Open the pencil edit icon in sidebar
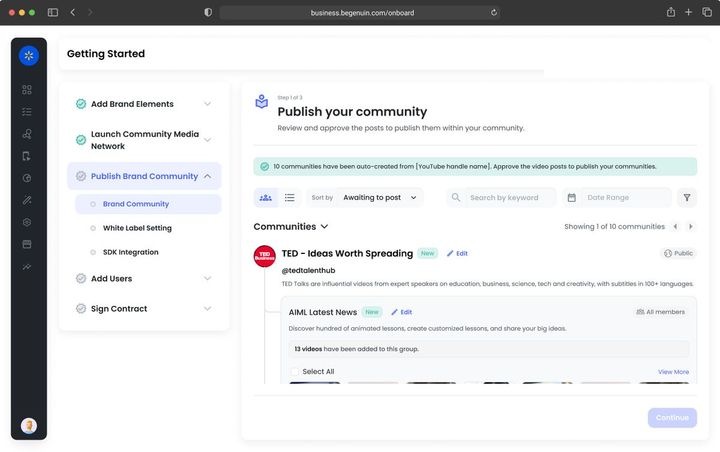 27,200
